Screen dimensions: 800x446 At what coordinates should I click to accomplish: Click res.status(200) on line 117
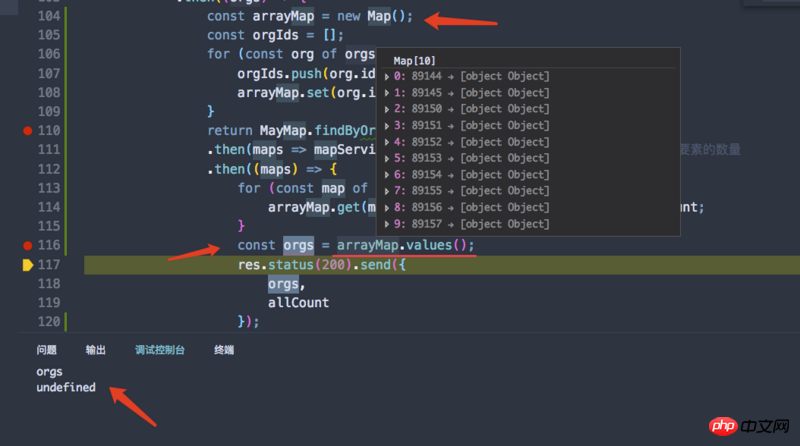tap(294, 265)
